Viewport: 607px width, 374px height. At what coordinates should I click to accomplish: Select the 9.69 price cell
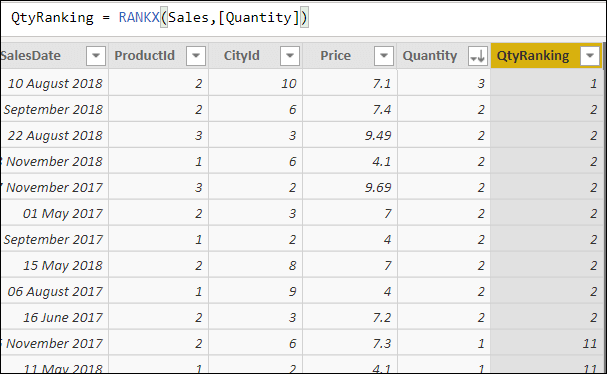coord(350,187)
